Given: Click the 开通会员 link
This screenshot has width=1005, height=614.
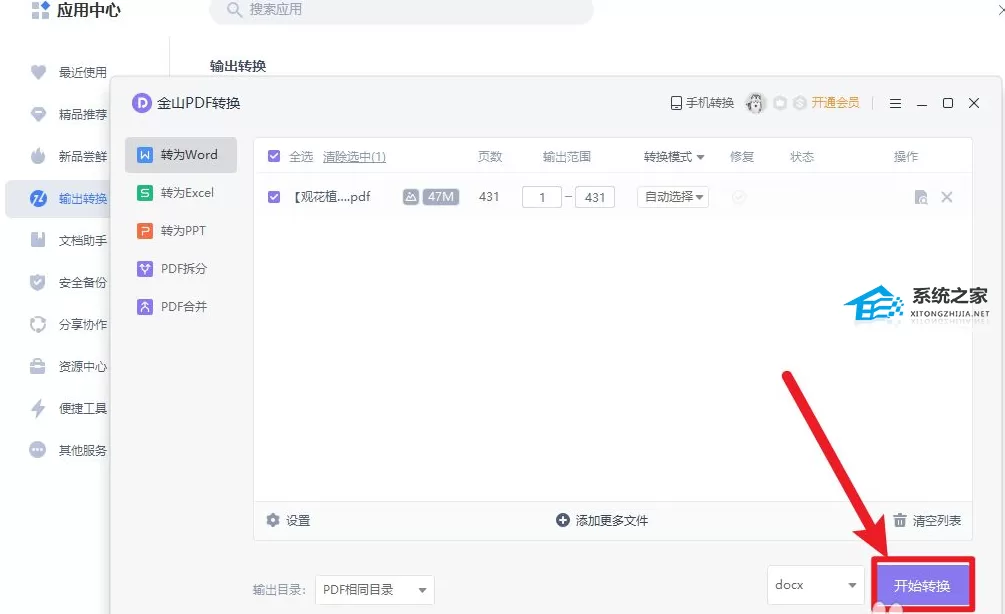Looking at the screenshot, I should [835, 103].
